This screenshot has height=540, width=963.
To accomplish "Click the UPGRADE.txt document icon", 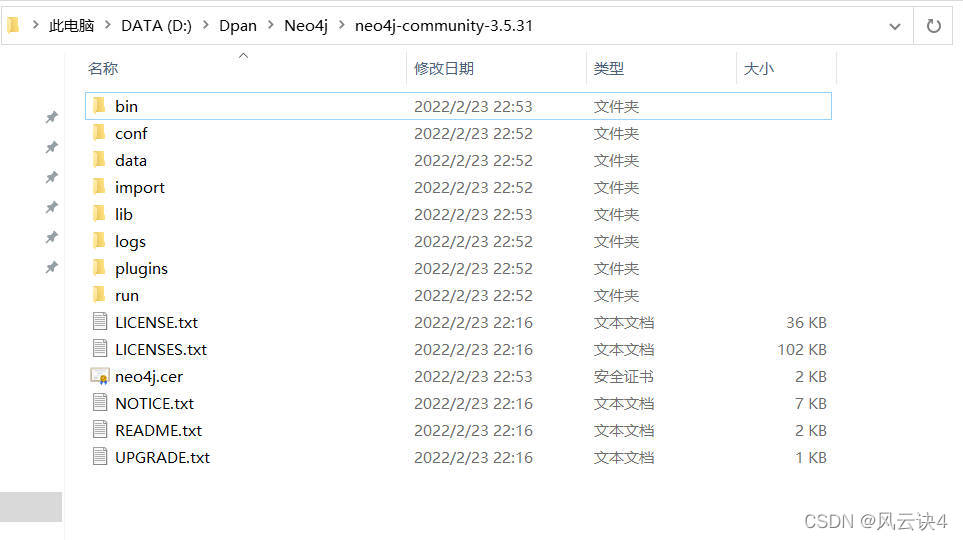I will point(99,456).
